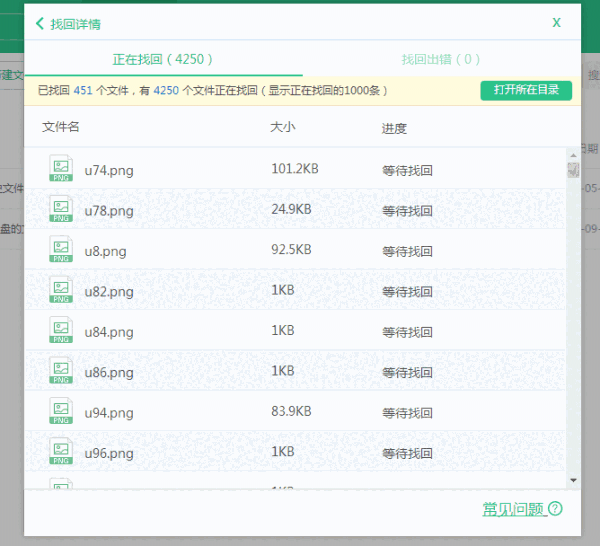Select the u96.png file icon
Screen dimensions: 600x546
62,453
